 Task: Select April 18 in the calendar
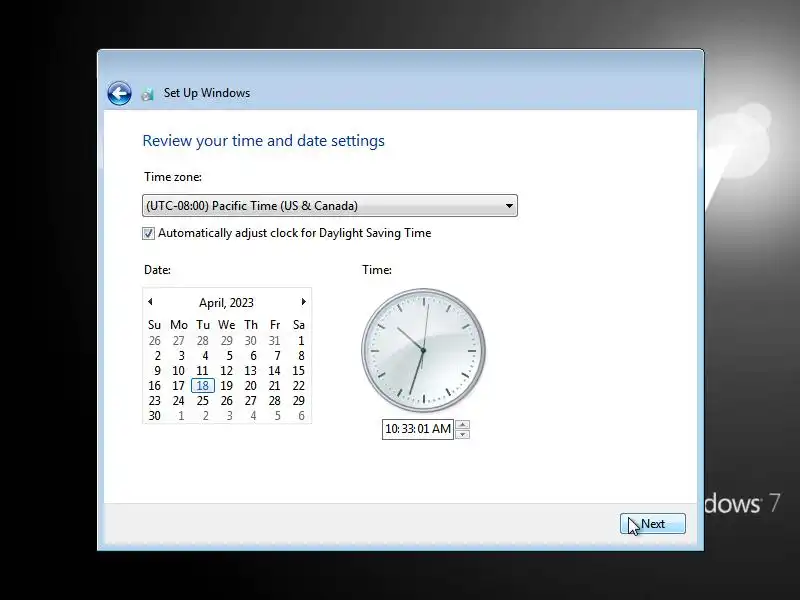pos(203,386)
